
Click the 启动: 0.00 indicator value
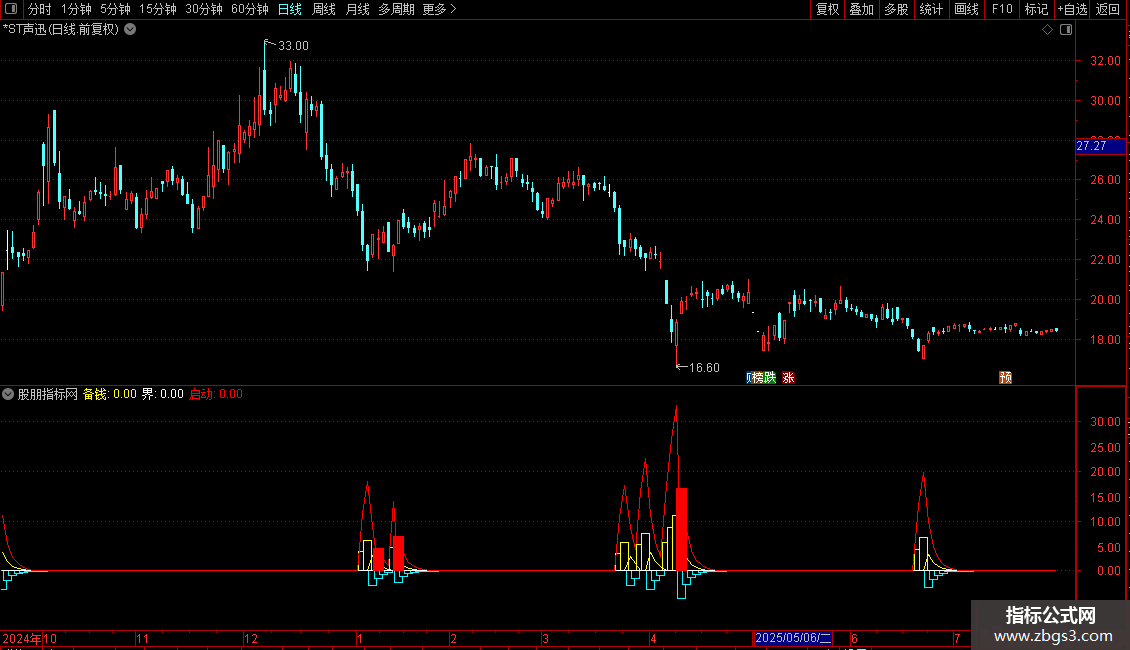tap(215, 394)
